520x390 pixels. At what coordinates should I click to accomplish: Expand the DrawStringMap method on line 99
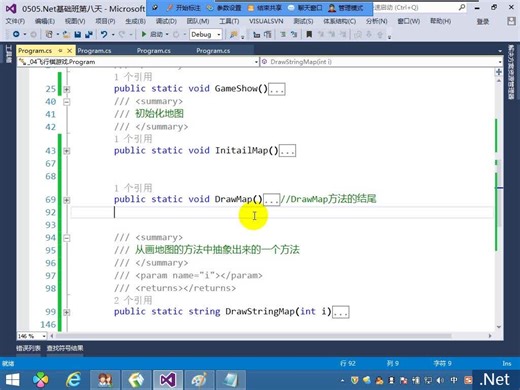click(67, 312)
